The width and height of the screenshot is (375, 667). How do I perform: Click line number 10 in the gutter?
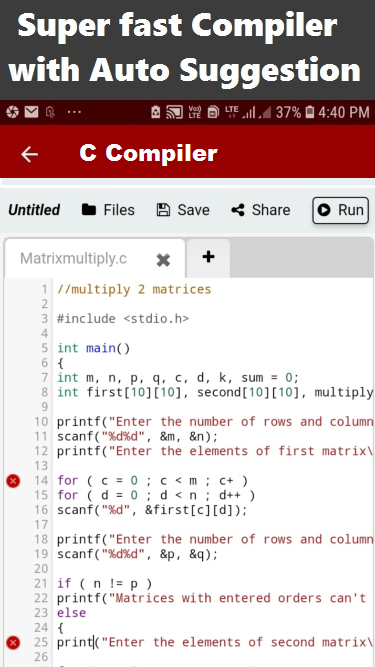[x=41, y=422]
